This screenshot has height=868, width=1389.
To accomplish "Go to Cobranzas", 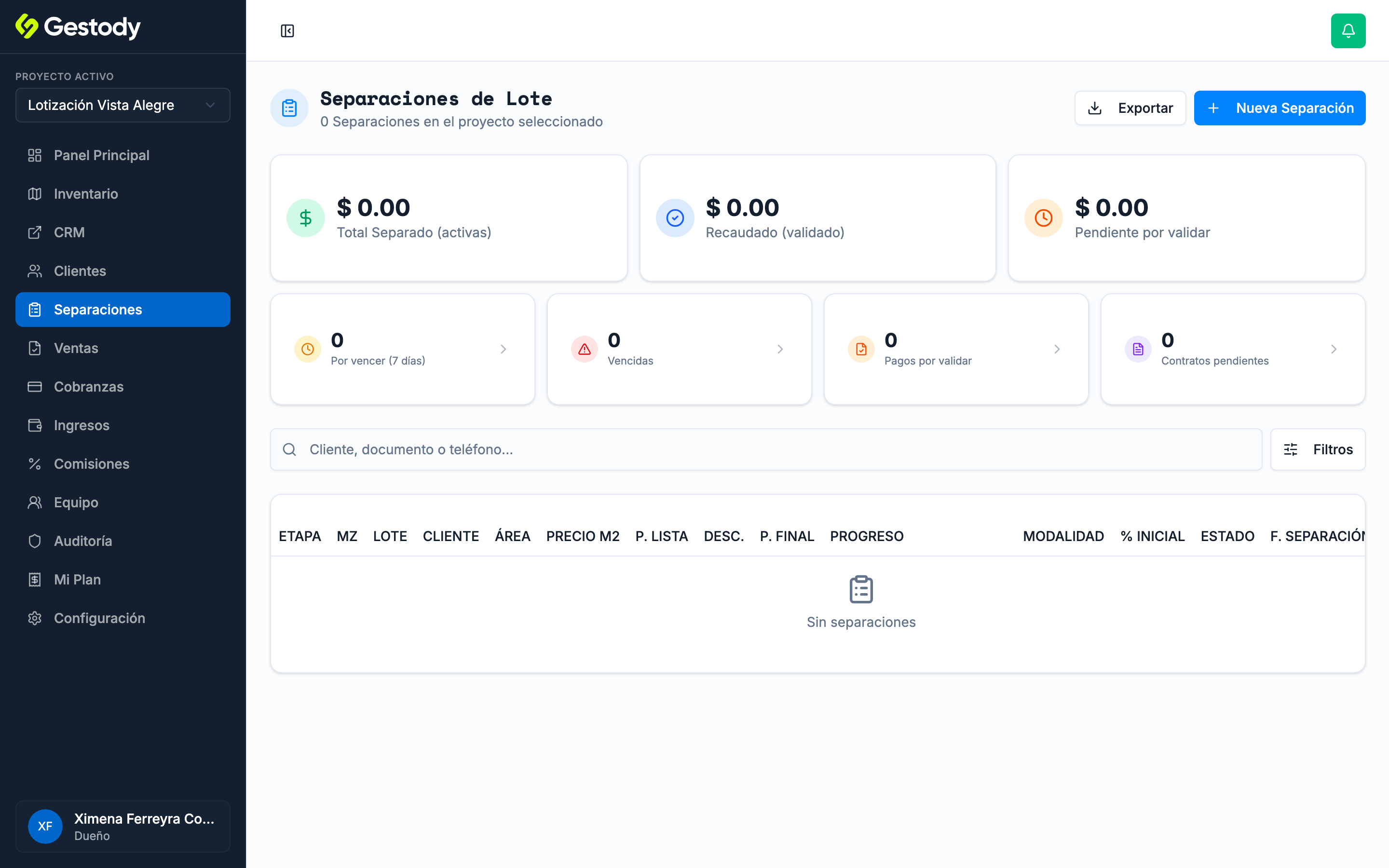I will pos(123,386).
